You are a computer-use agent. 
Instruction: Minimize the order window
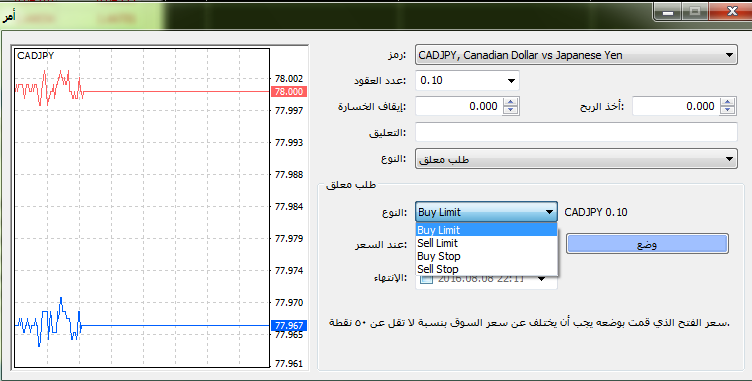click(668, 12)
